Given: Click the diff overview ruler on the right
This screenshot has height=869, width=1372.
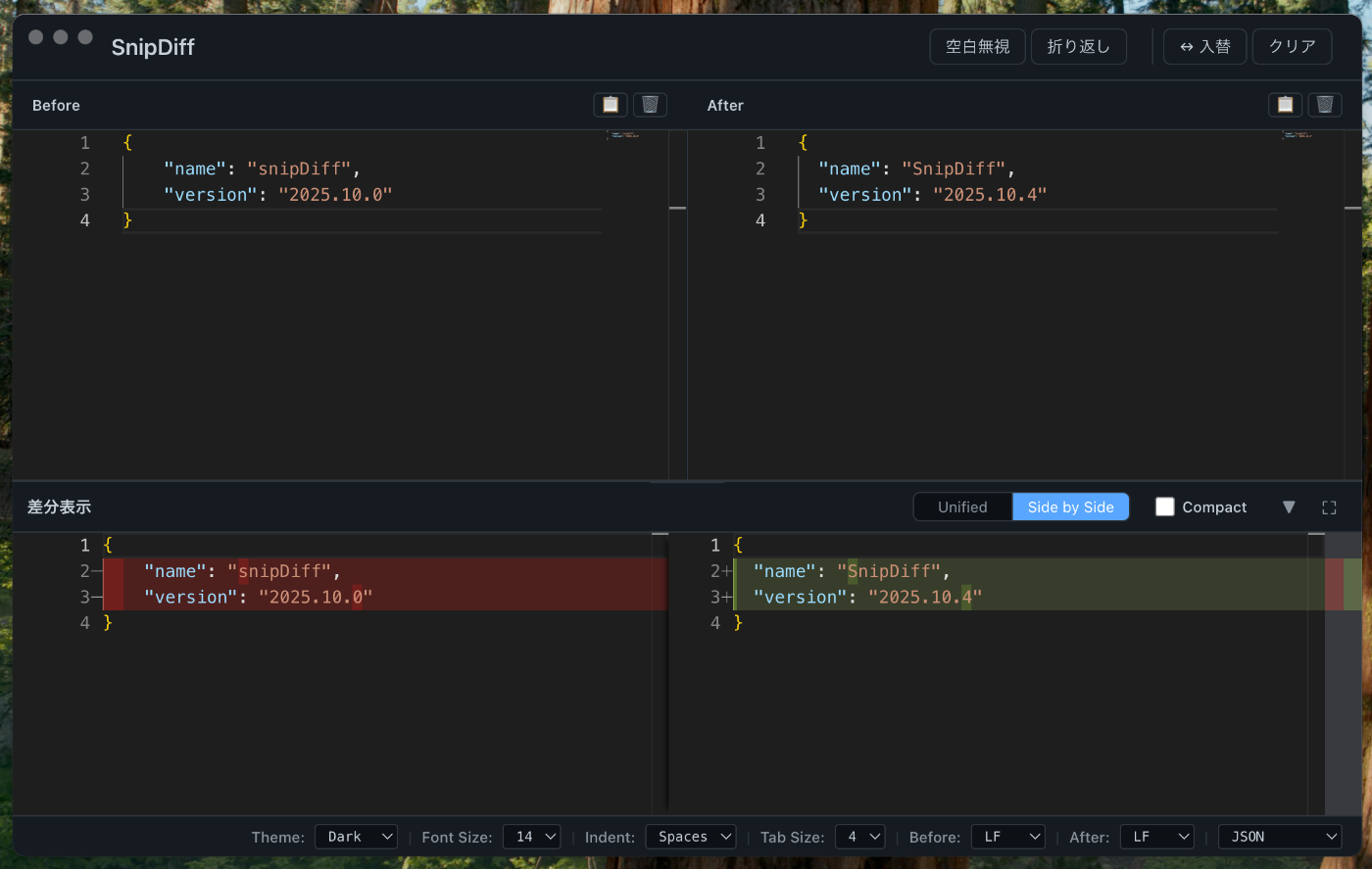Looking at the screenshot, I should (x=1344, y=673).
